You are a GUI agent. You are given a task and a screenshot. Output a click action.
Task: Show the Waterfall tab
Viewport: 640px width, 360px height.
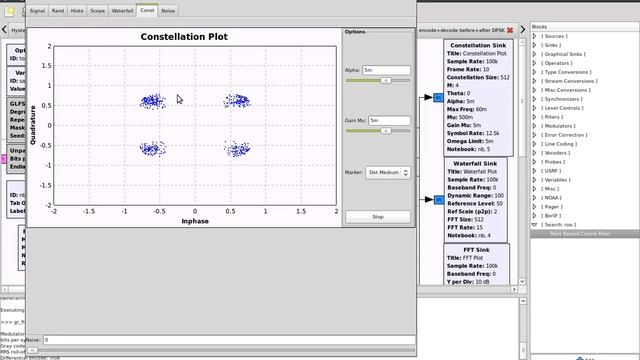(122, 11)
